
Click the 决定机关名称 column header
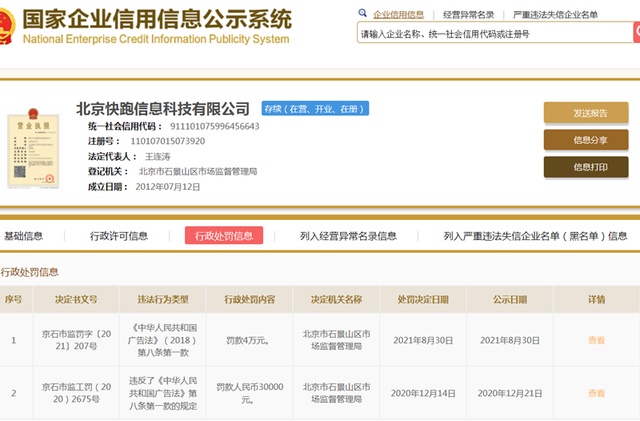tap(336, 299)
